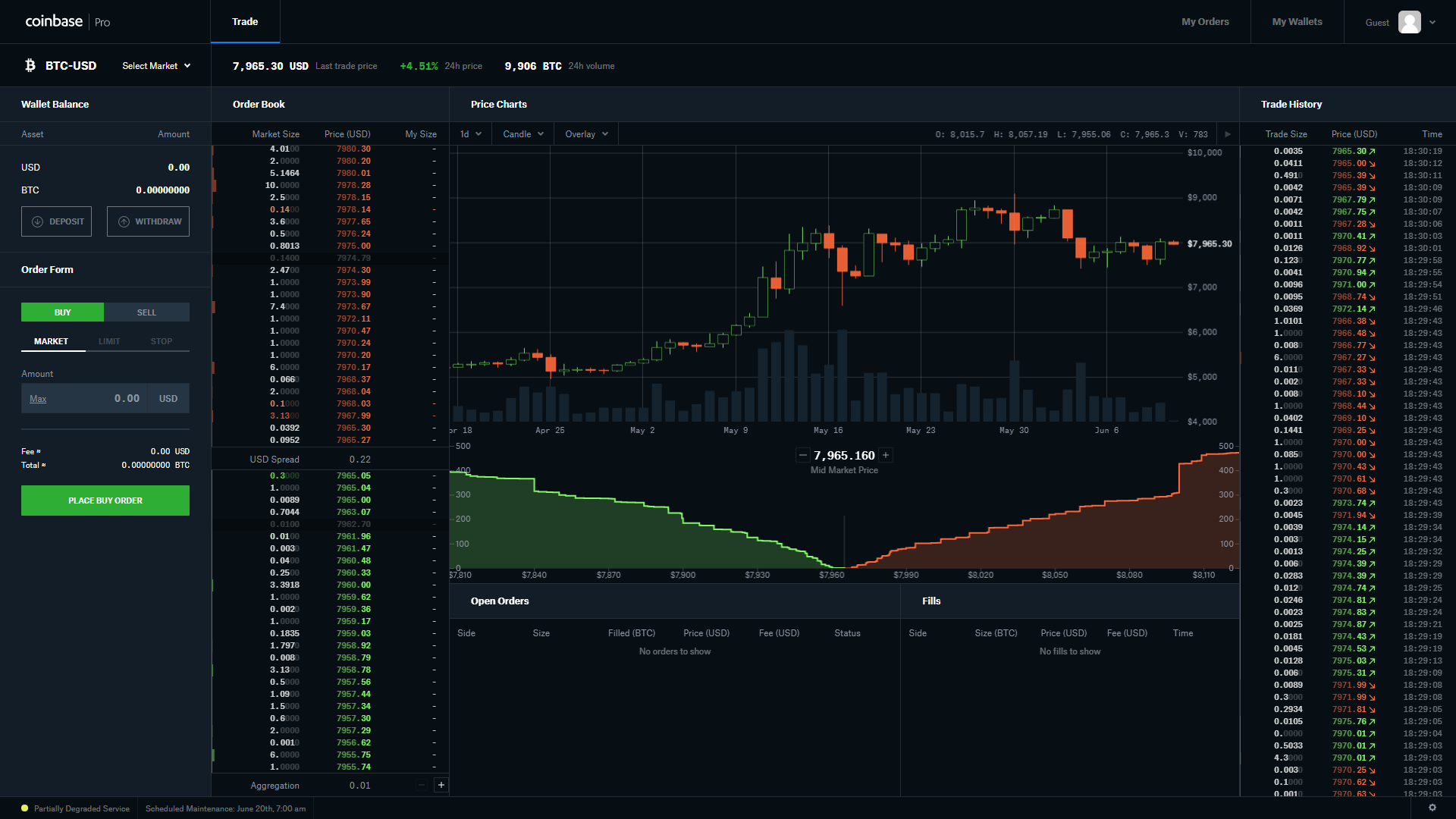Click Total info icon in order form
The height and width of the screenshot is (819, 1456).
click(x=44, y=465)
